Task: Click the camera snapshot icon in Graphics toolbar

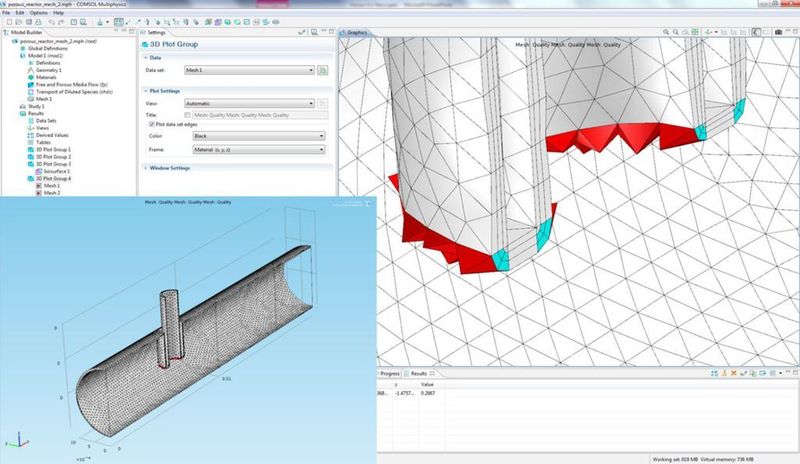Action: [x=779, y=32]
